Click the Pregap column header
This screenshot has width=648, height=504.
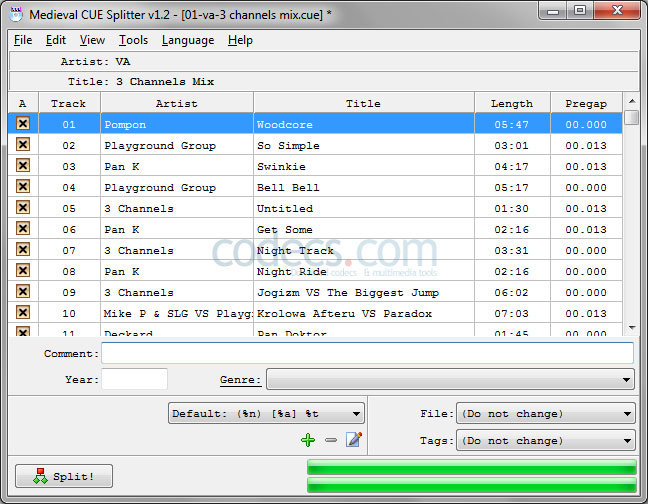tap(586, 103)
